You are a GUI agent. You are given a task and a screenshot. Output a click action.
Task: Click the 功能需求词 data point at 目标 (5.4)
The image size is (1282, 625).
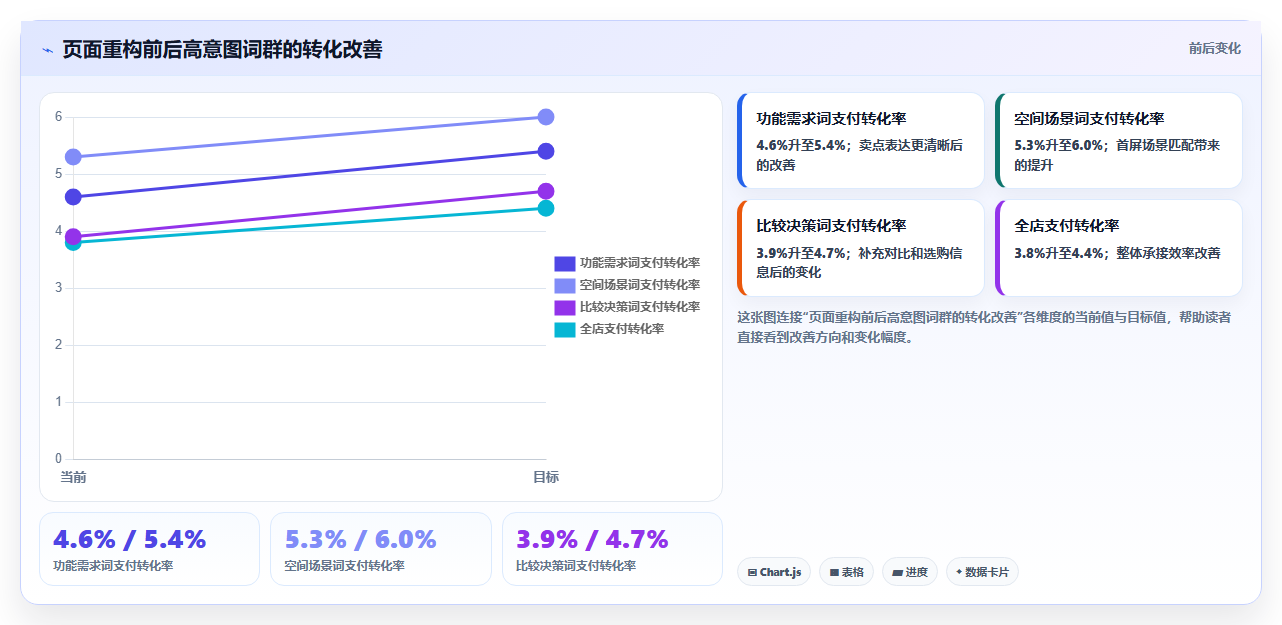546,151
